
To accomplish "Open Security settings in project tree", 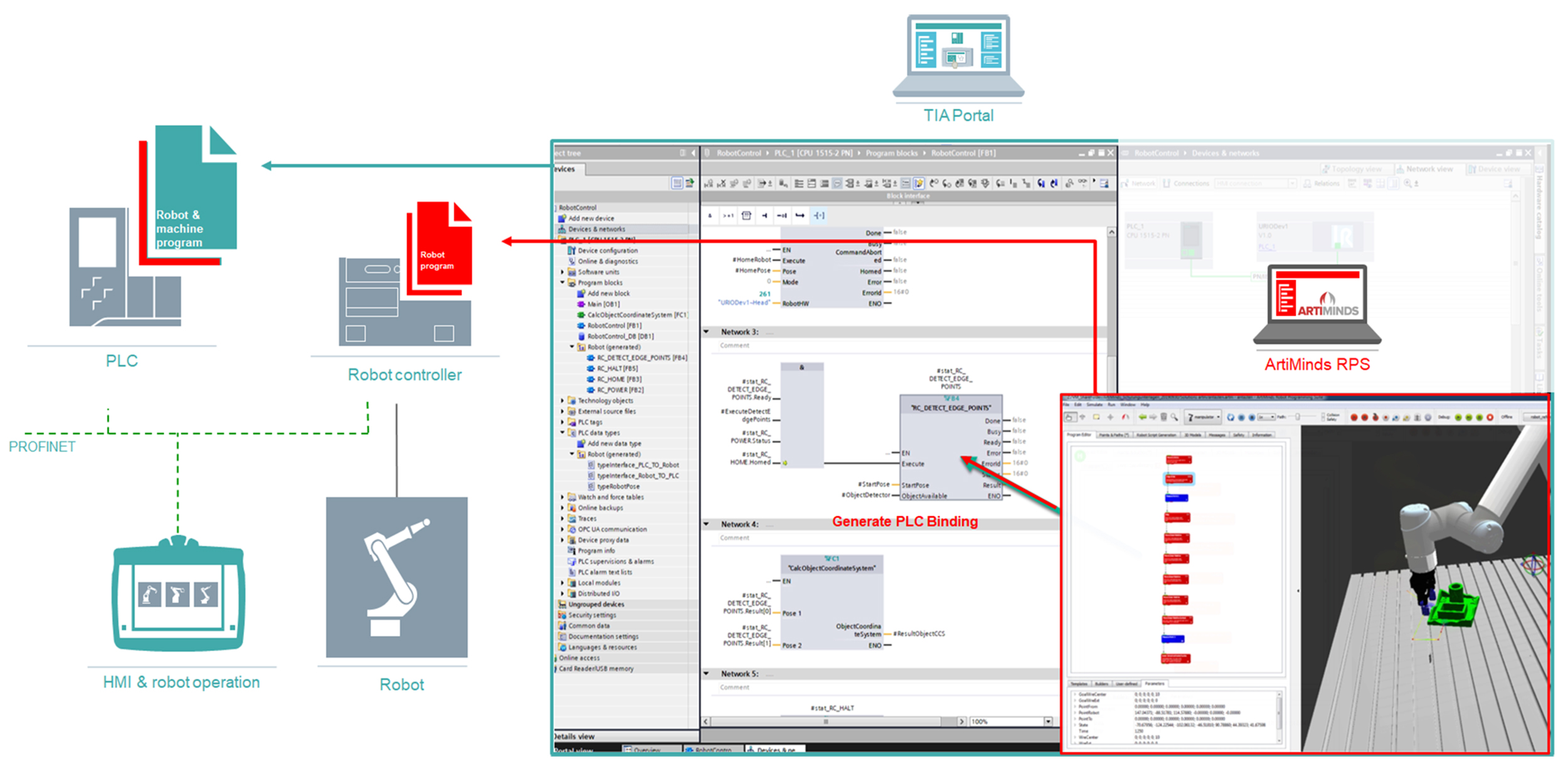I will click(x=591, y=615).
